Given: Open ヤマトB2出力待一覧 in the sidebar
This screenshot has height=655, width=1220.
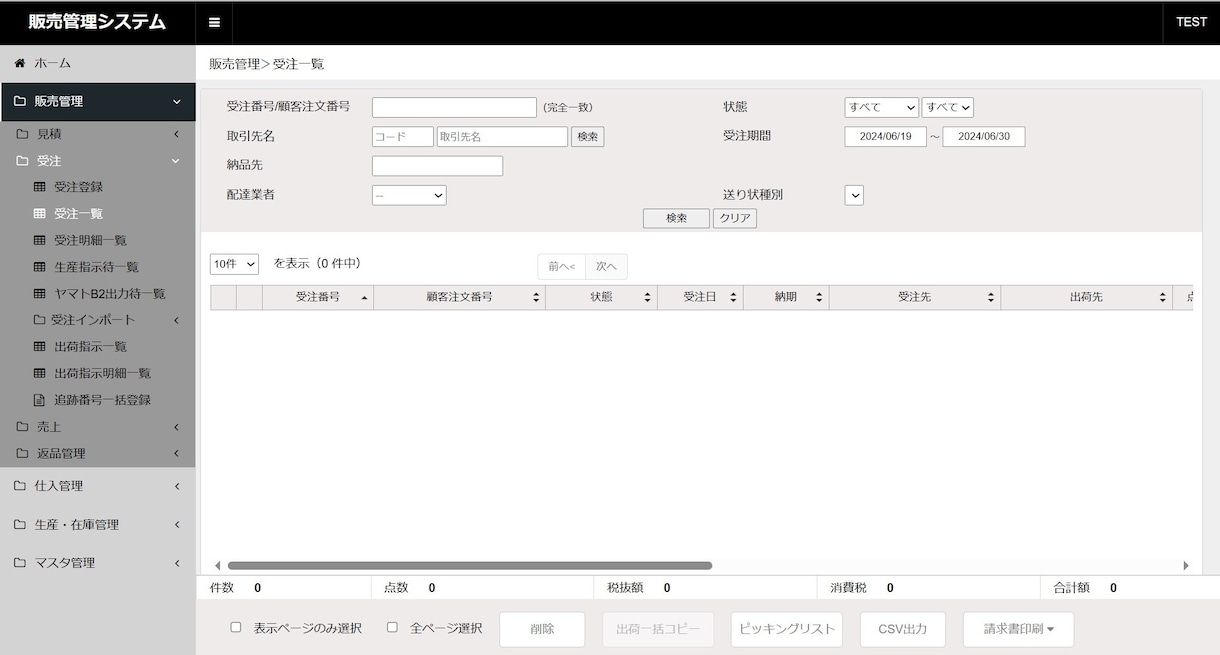Looking at the screenshot, I should click(x=110, y=294).
